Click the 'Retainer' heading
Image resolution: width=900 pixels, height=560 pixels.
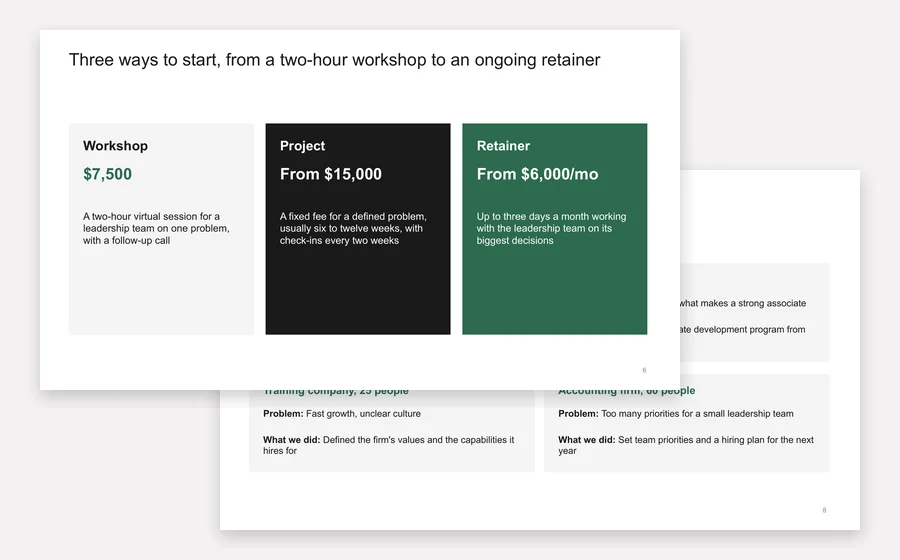point(503,146)
